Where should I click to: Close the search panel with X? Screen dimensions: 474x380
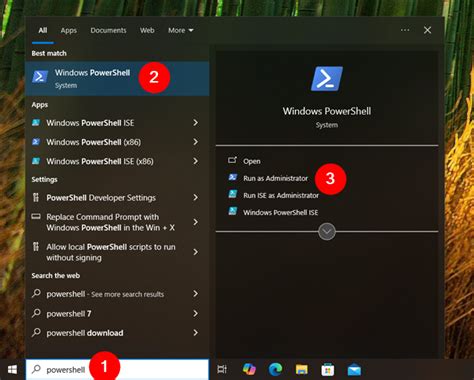(x=427, y=30)
